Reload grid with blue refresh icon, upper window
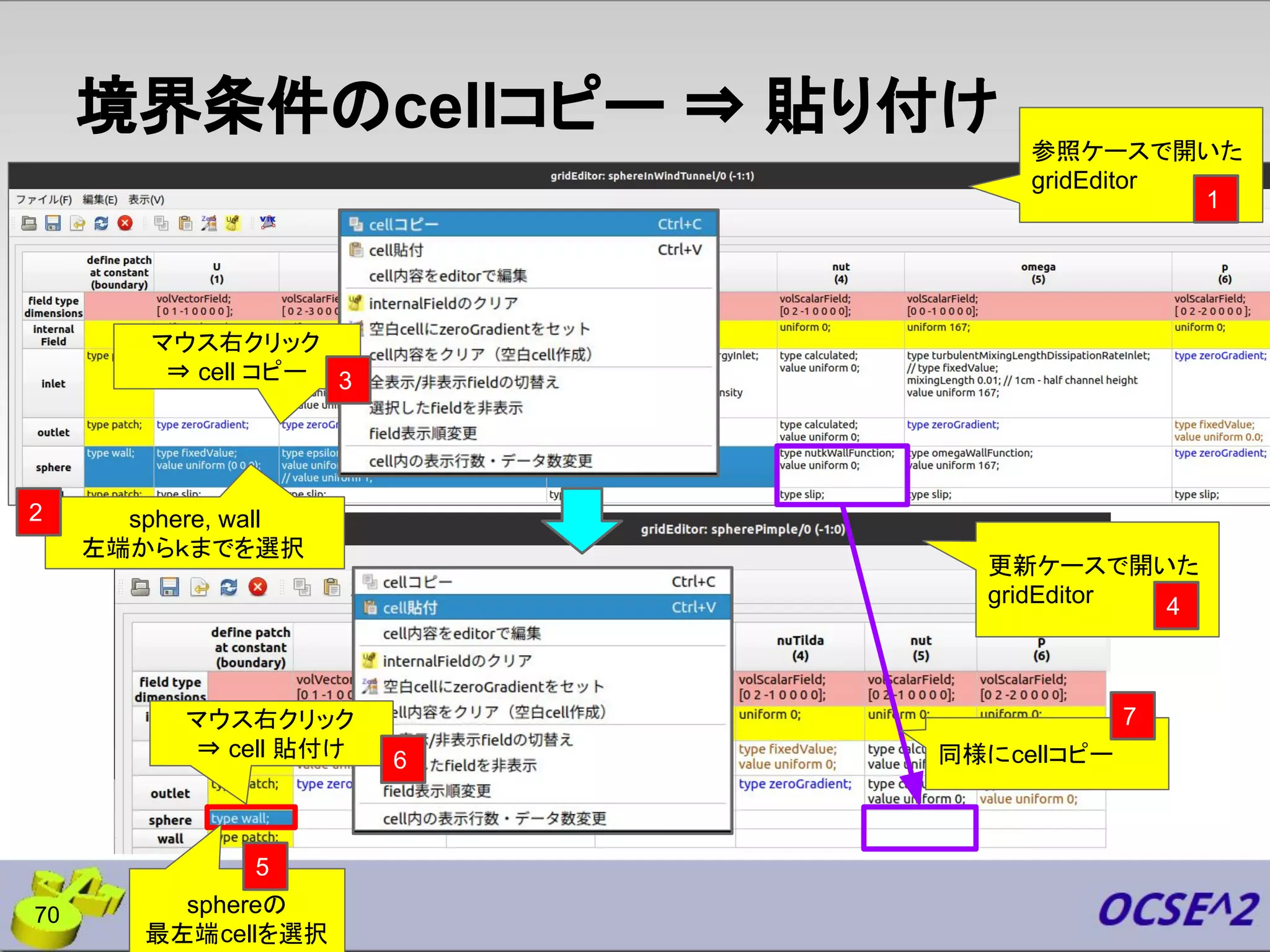Image resolution: width=1270 pixels, height=952 pixels. pyautogui.click(x=101, y=223)
